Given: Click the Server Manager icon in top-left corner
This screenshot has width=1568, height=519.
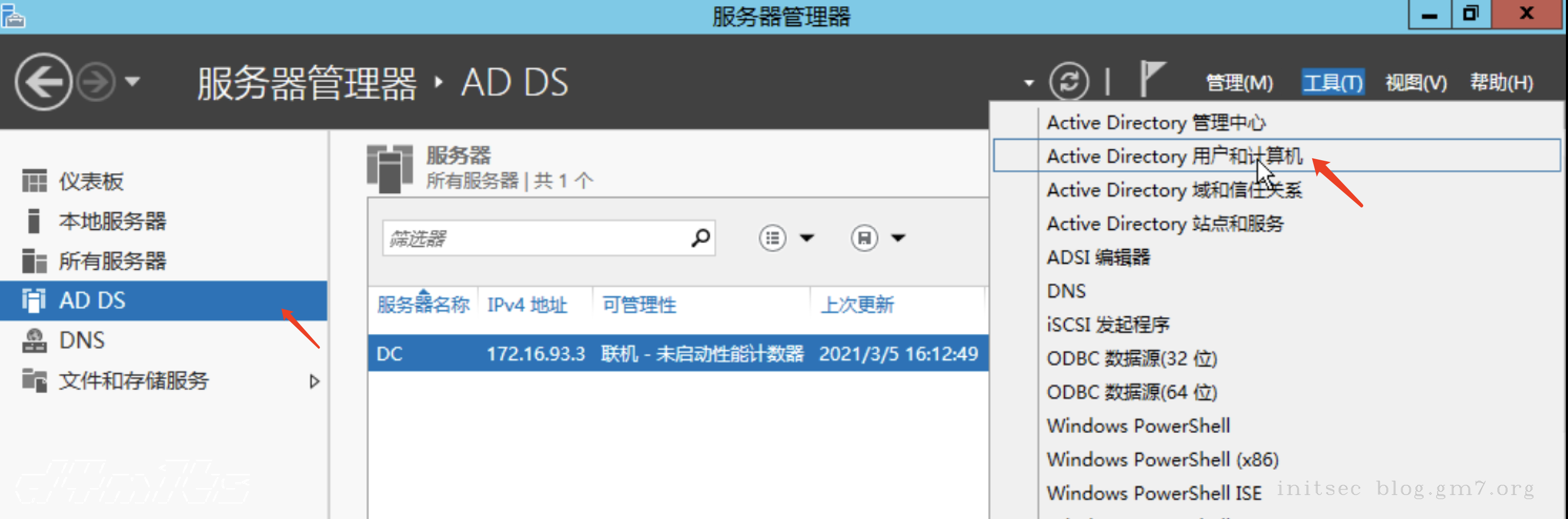Looking at the screenshot, I should 14,16.
